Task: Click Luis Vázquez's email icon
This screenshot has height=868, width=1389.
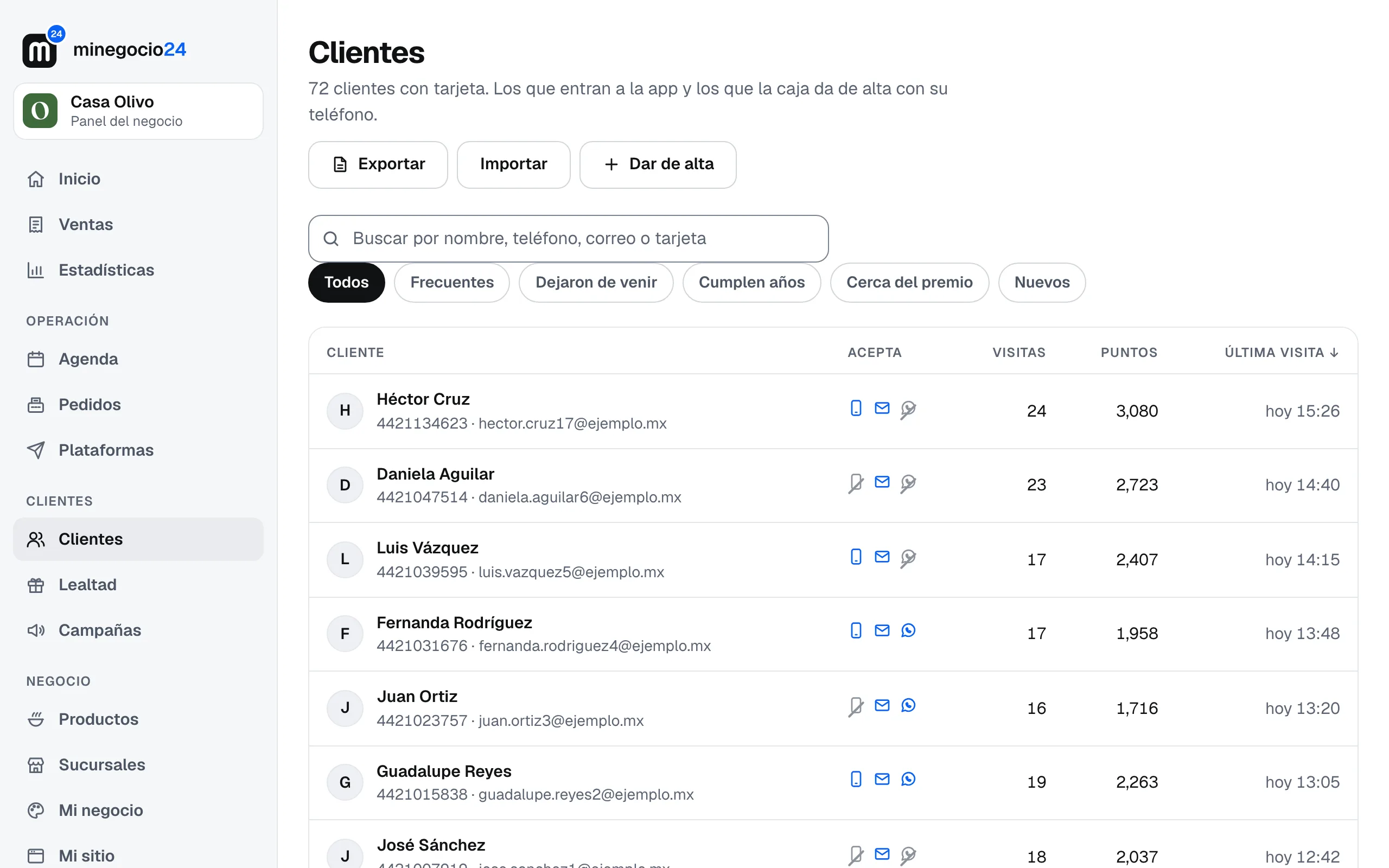Action: [x=882, y=557]
